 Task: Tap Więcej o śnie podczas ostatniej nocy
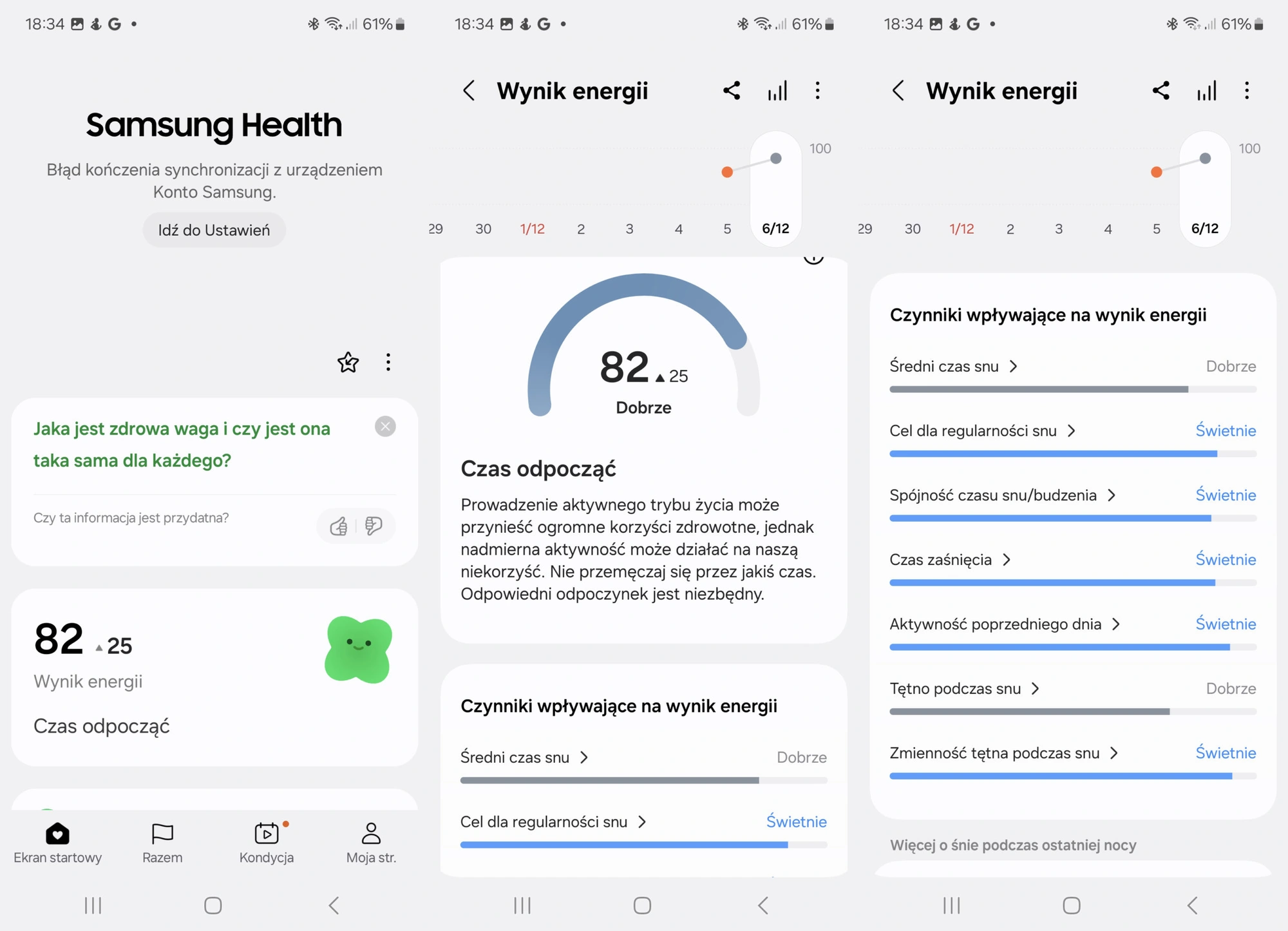pos(1013,845)
